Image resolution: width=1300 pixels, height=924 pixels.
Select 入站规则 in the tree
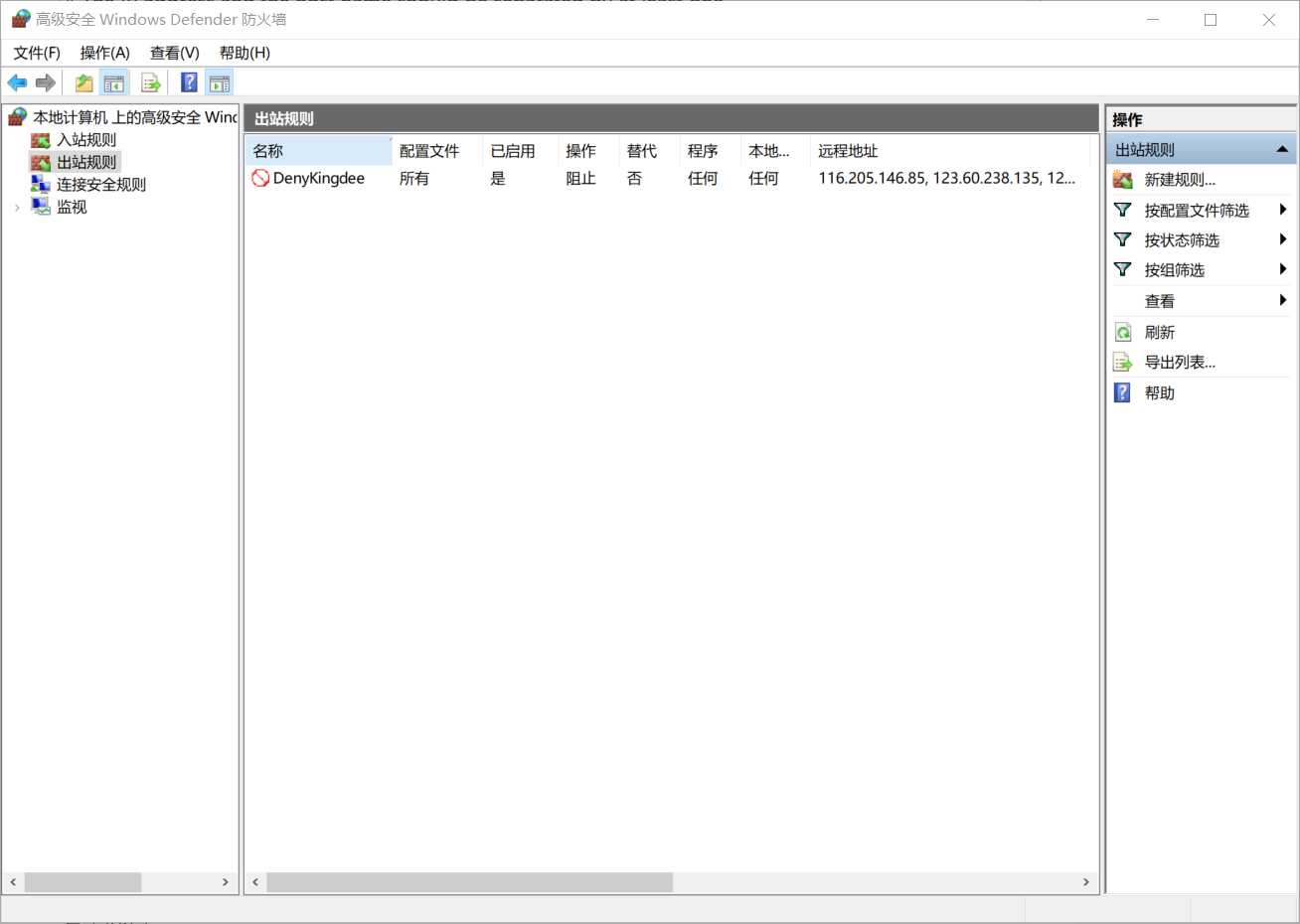[86, 140]
